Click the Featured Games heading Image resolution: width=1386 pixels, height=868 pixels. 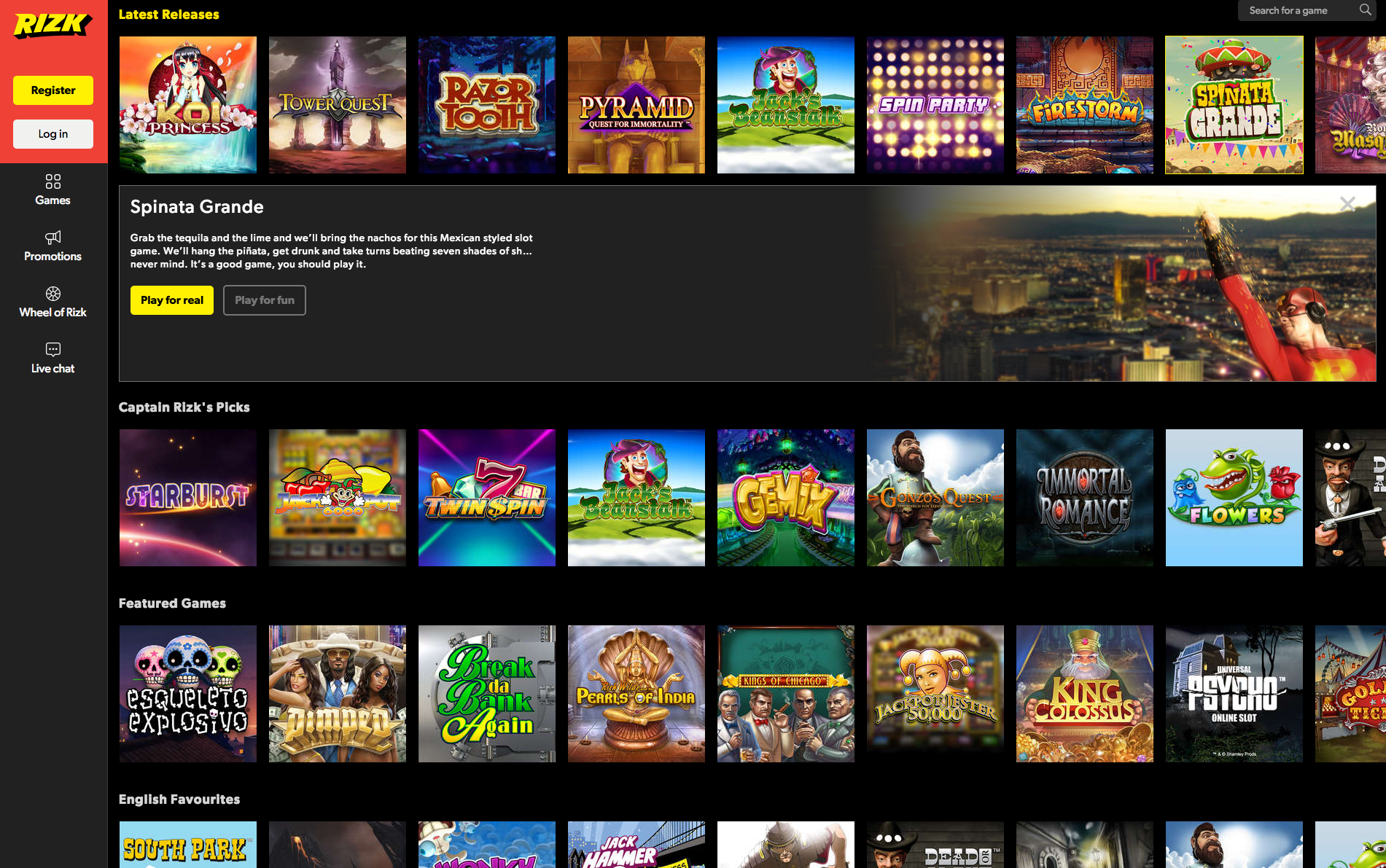coord(172,603)
